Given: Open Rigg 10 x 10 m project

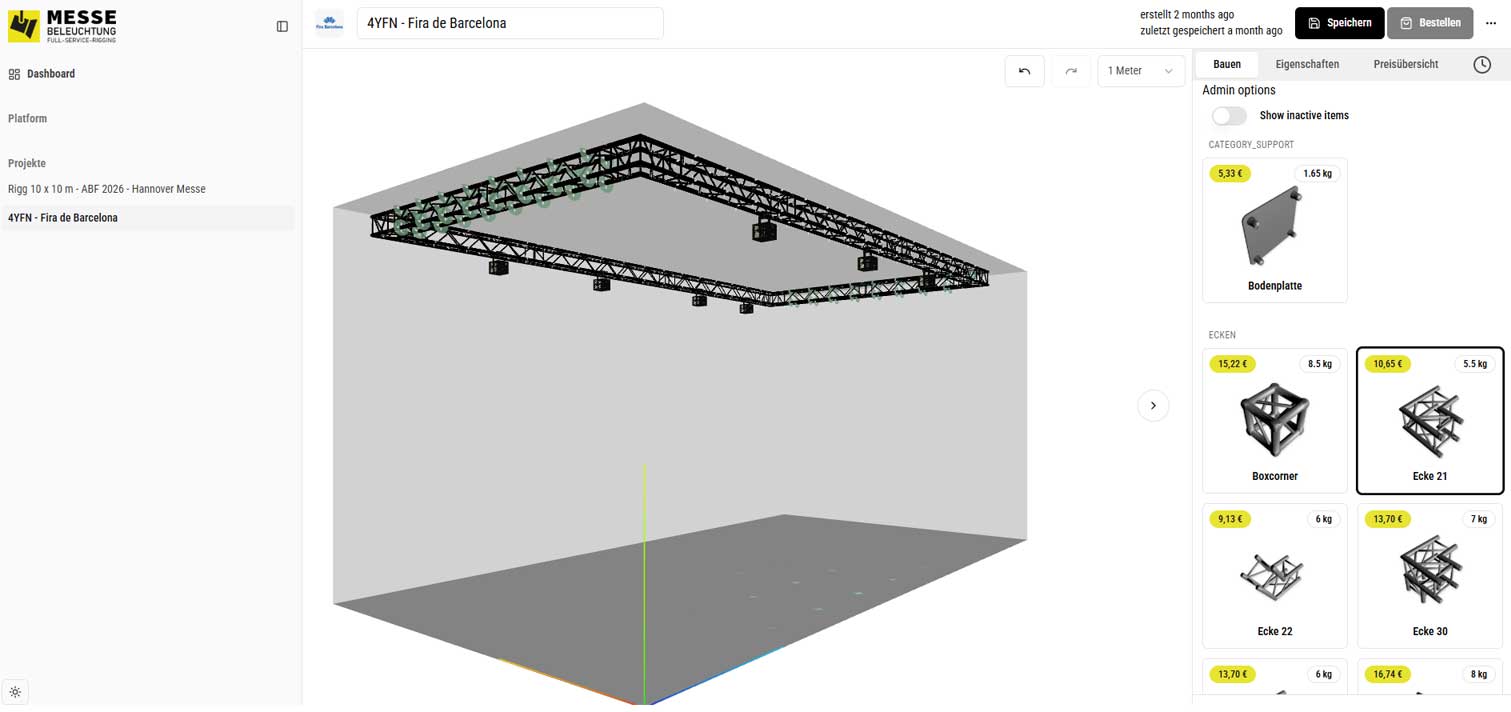Looking at the screenshot, I should coord(107,189).
